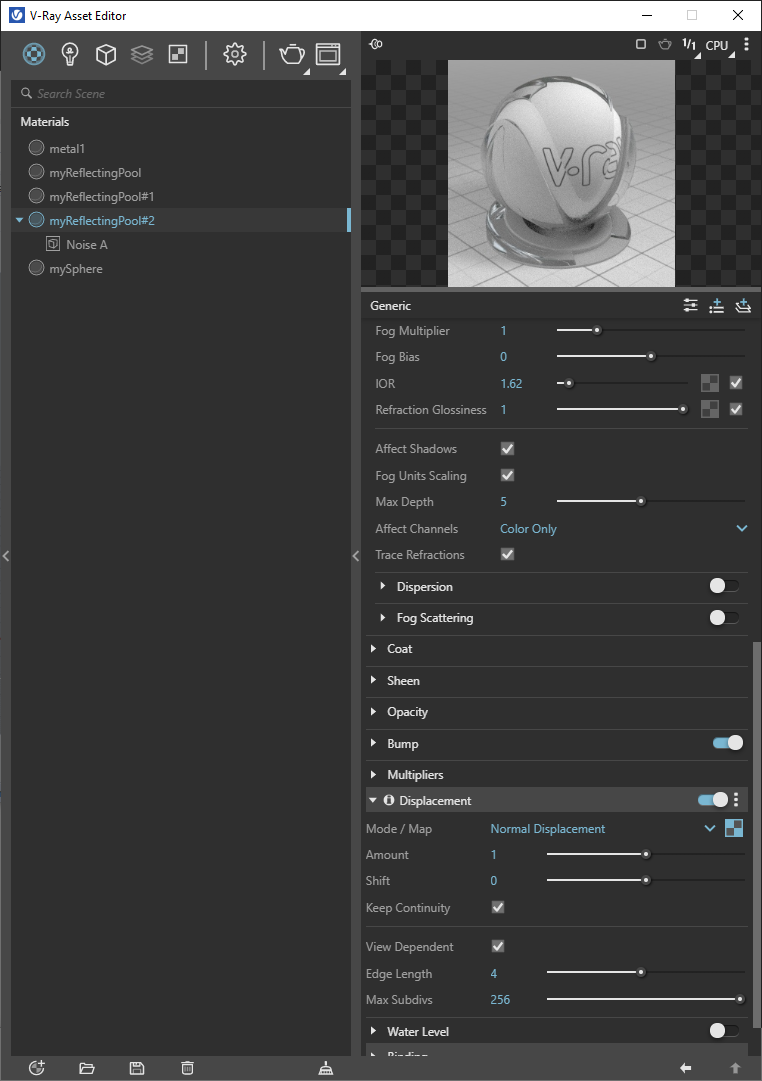Click the up arrow navigation icon
Viewport: 762px width, 1081px height.
[735, 1068]
